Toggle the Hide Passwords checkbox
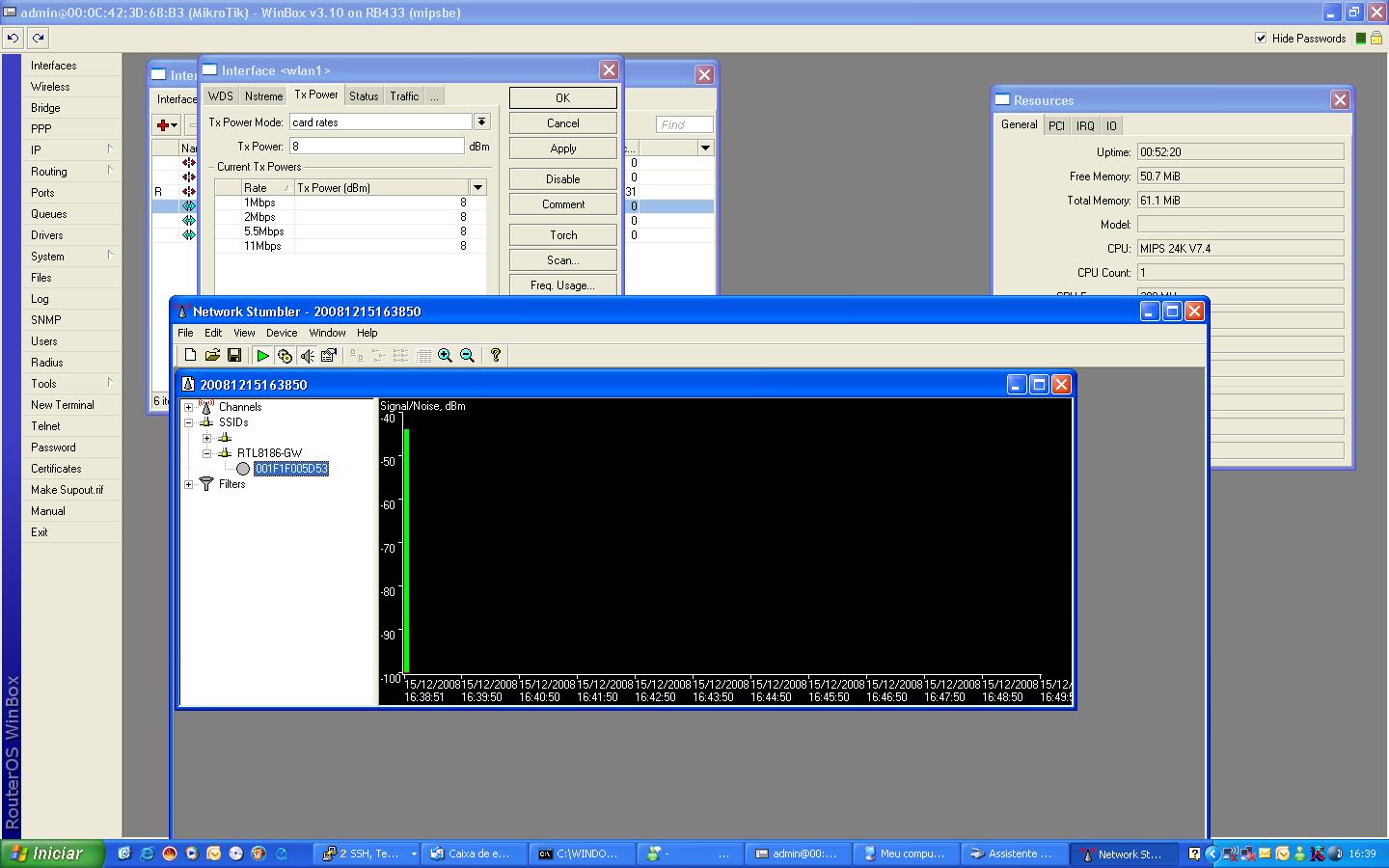The width and height of the screenshot is (1389, 868). pyautogui.click(x=1261, y=39)
